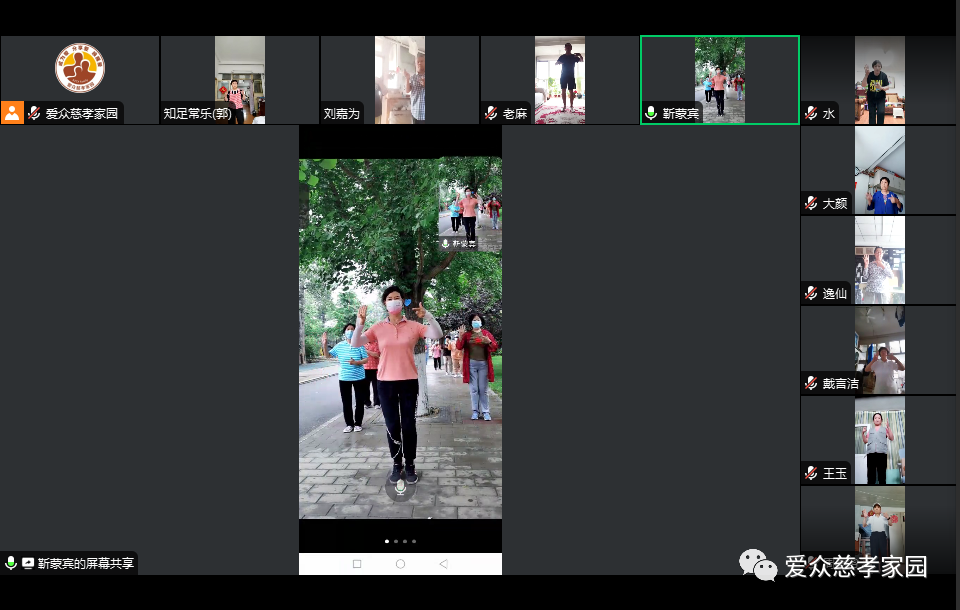Click muted mic icon next to 戴言洁

811,383
